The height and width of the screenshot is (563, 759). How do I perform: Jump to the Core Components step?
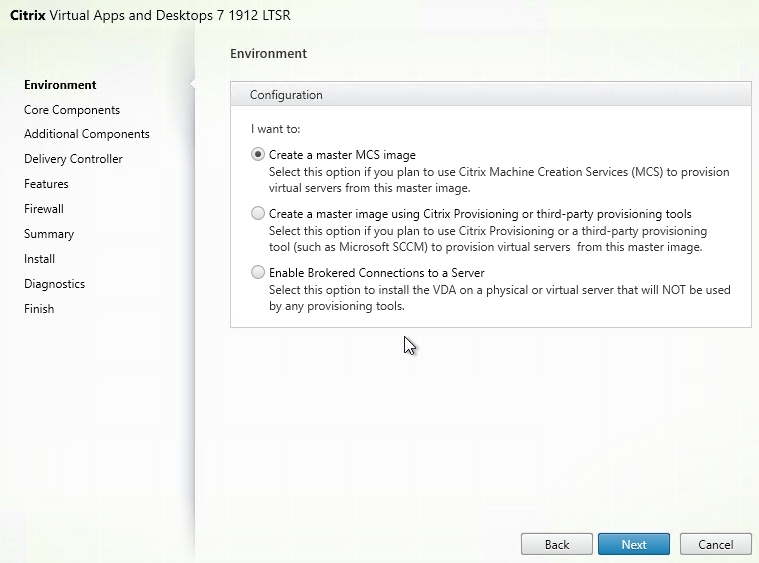[72, 110]
